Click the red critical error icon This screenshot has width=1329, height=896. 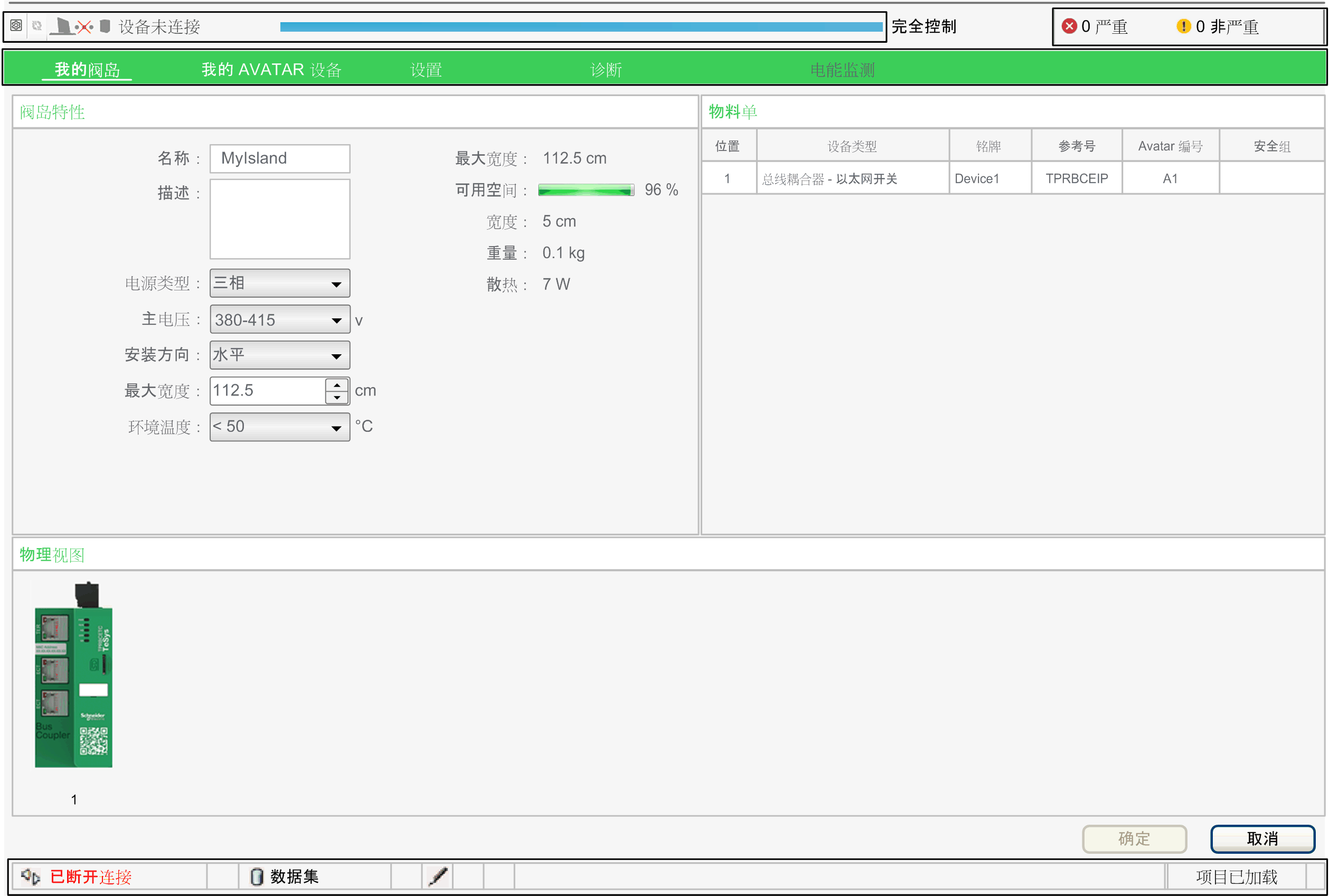pyautogui.click(x=1069, y=26)
